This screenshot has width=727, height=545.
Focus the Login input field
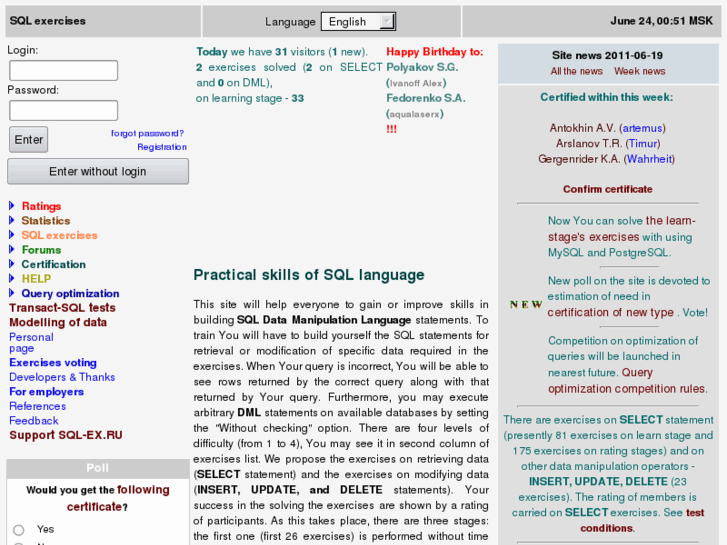point(64,71)
